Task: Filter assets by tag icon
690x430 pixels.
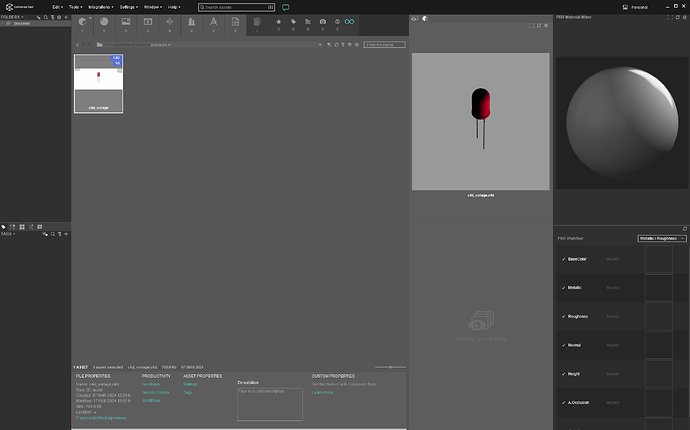Action: (x=293, y=22)
